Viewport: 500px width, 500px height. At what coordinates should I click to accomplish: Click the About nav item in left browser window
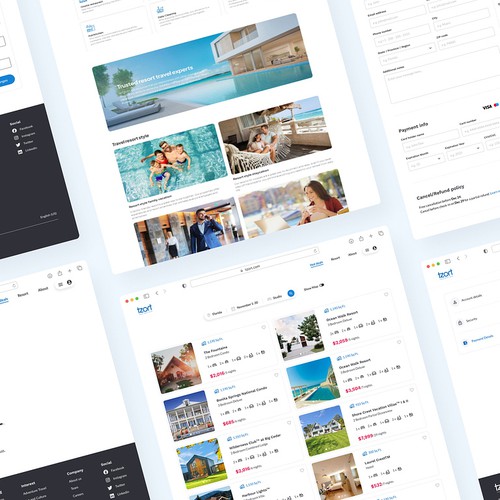[x=43, y=290]
